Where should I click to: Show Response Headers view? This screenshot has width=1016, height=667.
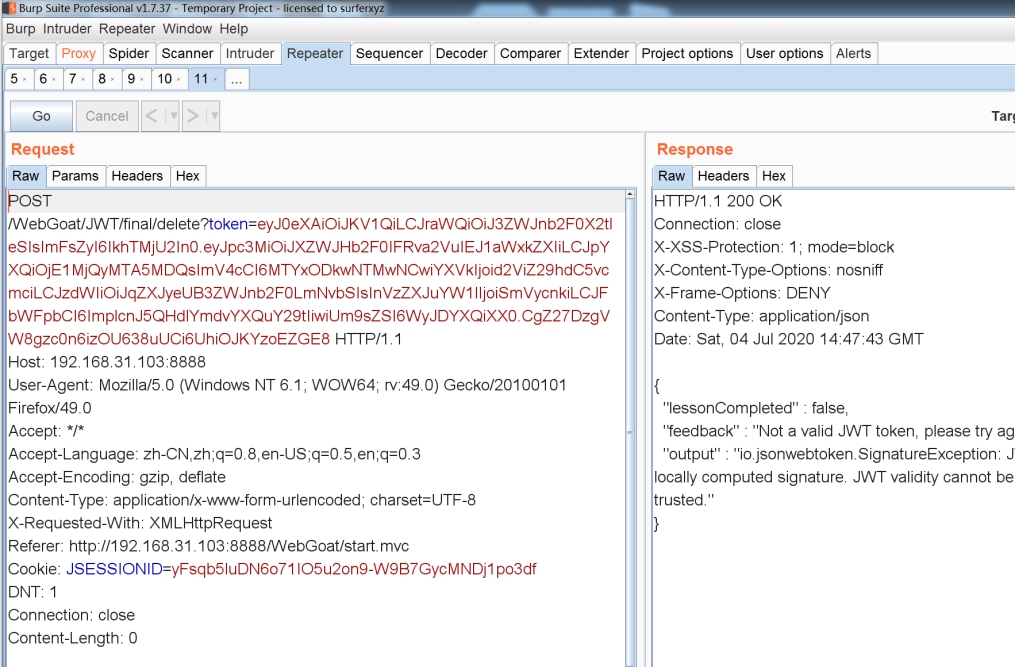click(724, 176)
